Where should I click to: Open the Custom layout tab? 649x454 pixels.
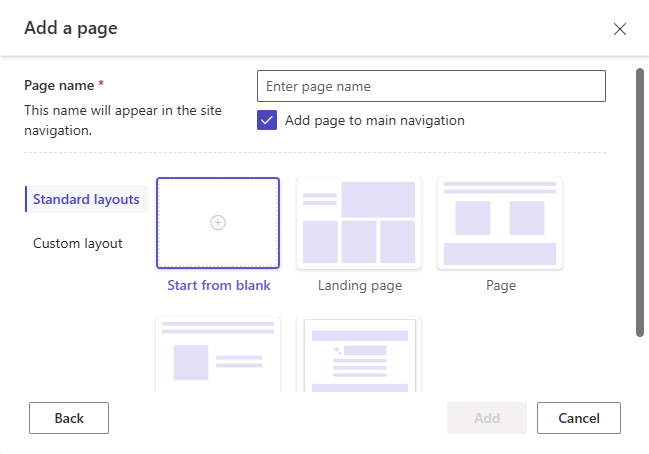click(x=78, y=243)
